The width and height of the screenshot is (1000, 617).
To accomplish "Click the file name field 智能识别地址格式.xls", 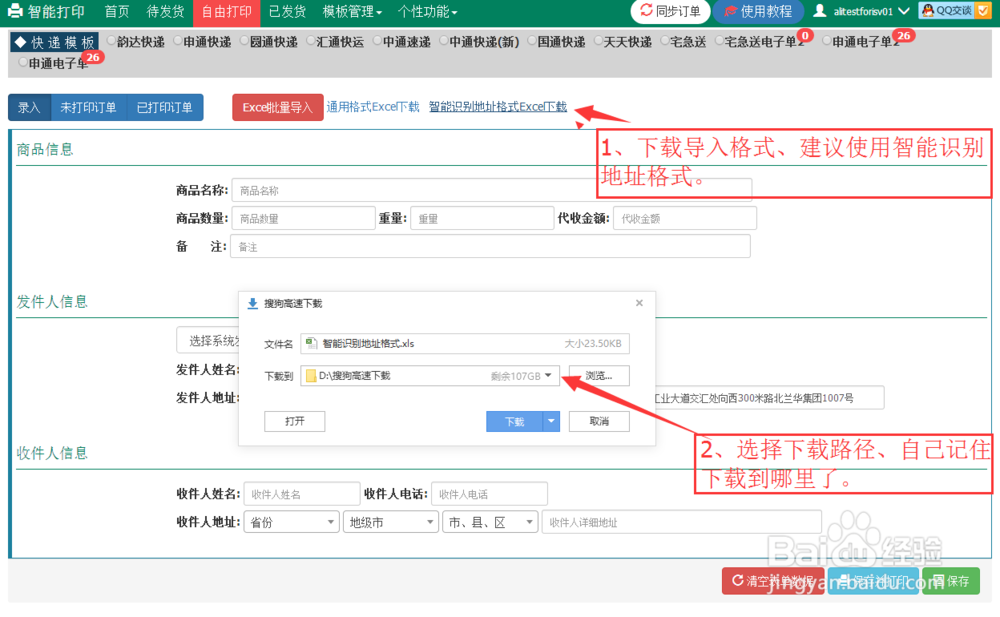I will point(465,343).
